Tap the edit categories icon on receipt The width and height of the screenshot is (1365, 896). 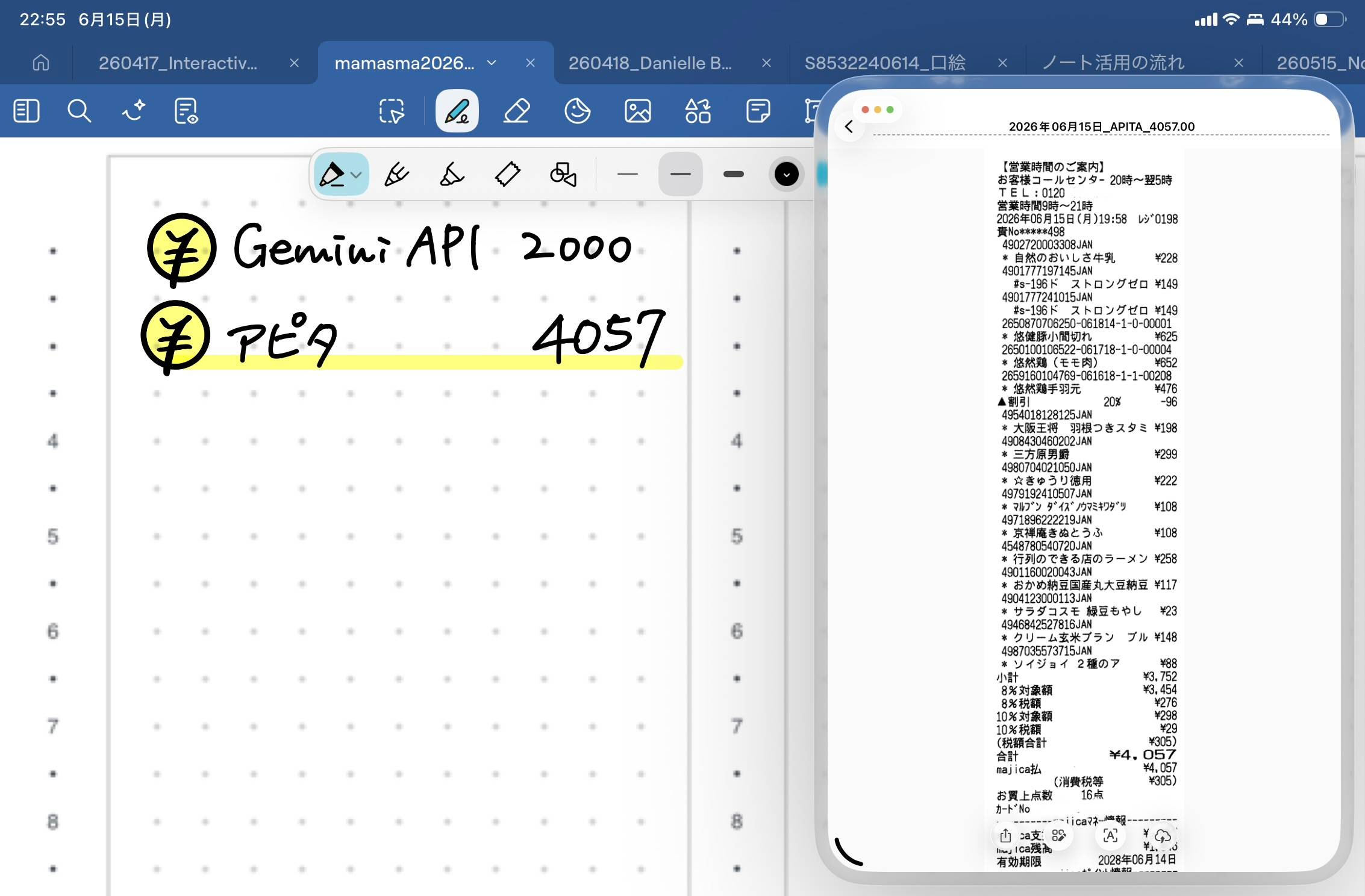(1058, 836)
